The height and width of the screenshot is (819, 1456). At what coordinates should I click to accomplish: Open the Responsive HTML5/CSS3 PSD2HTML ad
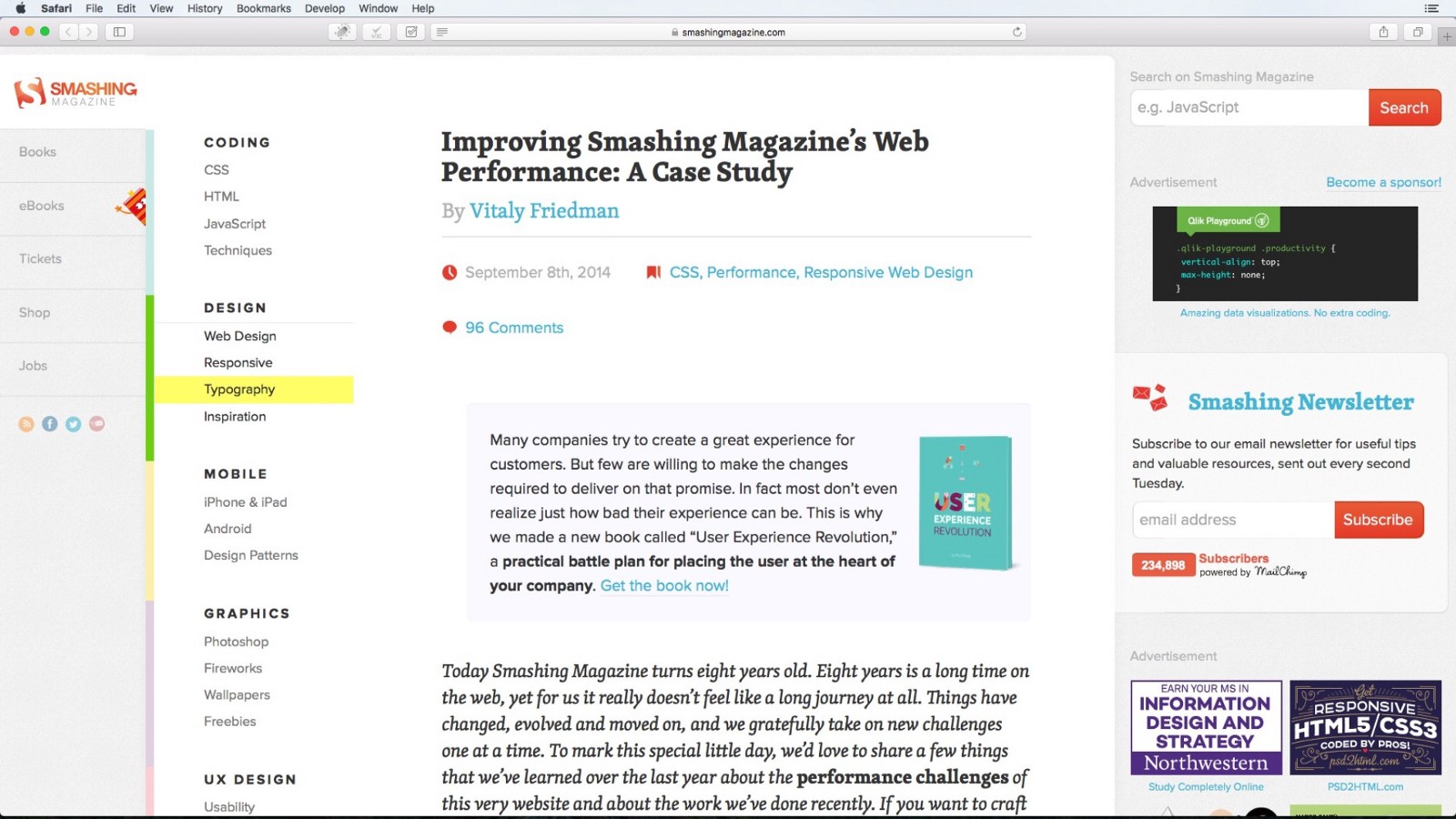coord(1365,728)
